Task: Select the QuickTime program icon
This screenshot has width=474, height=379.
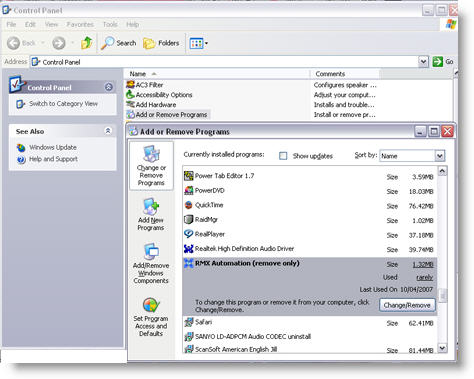Action: coord(189,205)
